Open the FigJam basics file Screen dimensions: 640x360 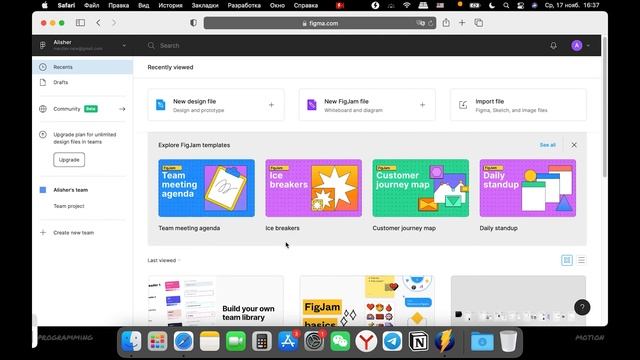click(367, 301)
